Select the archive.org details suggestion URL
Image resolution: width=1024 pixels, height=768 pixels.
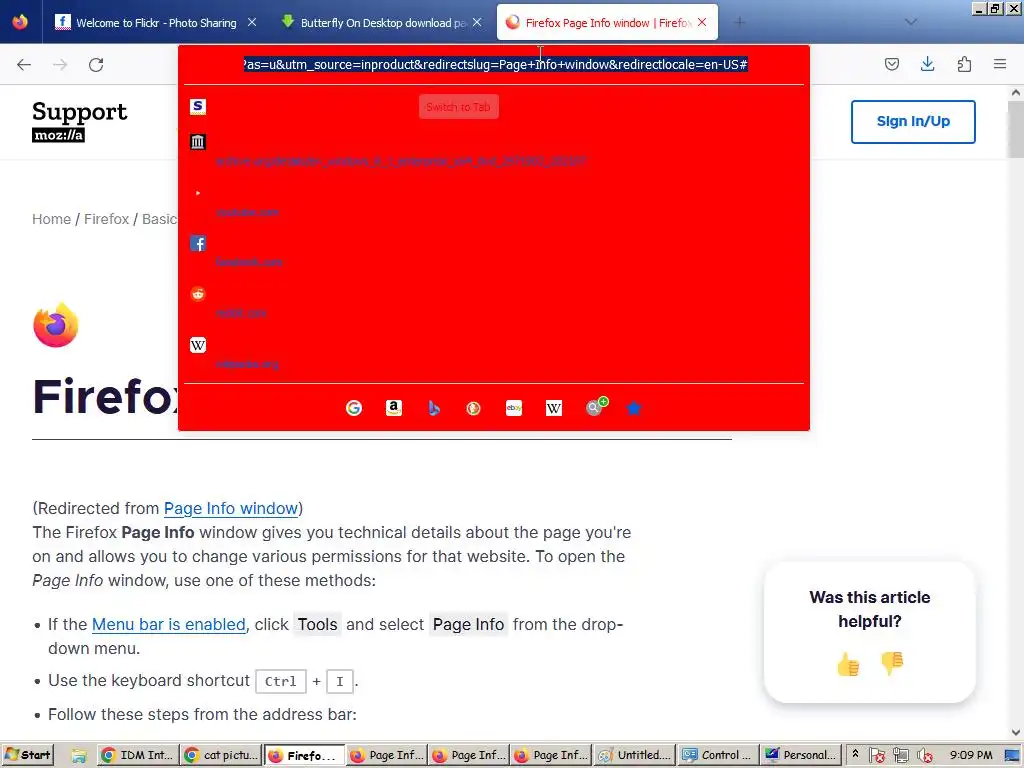(x=400, y=161)
